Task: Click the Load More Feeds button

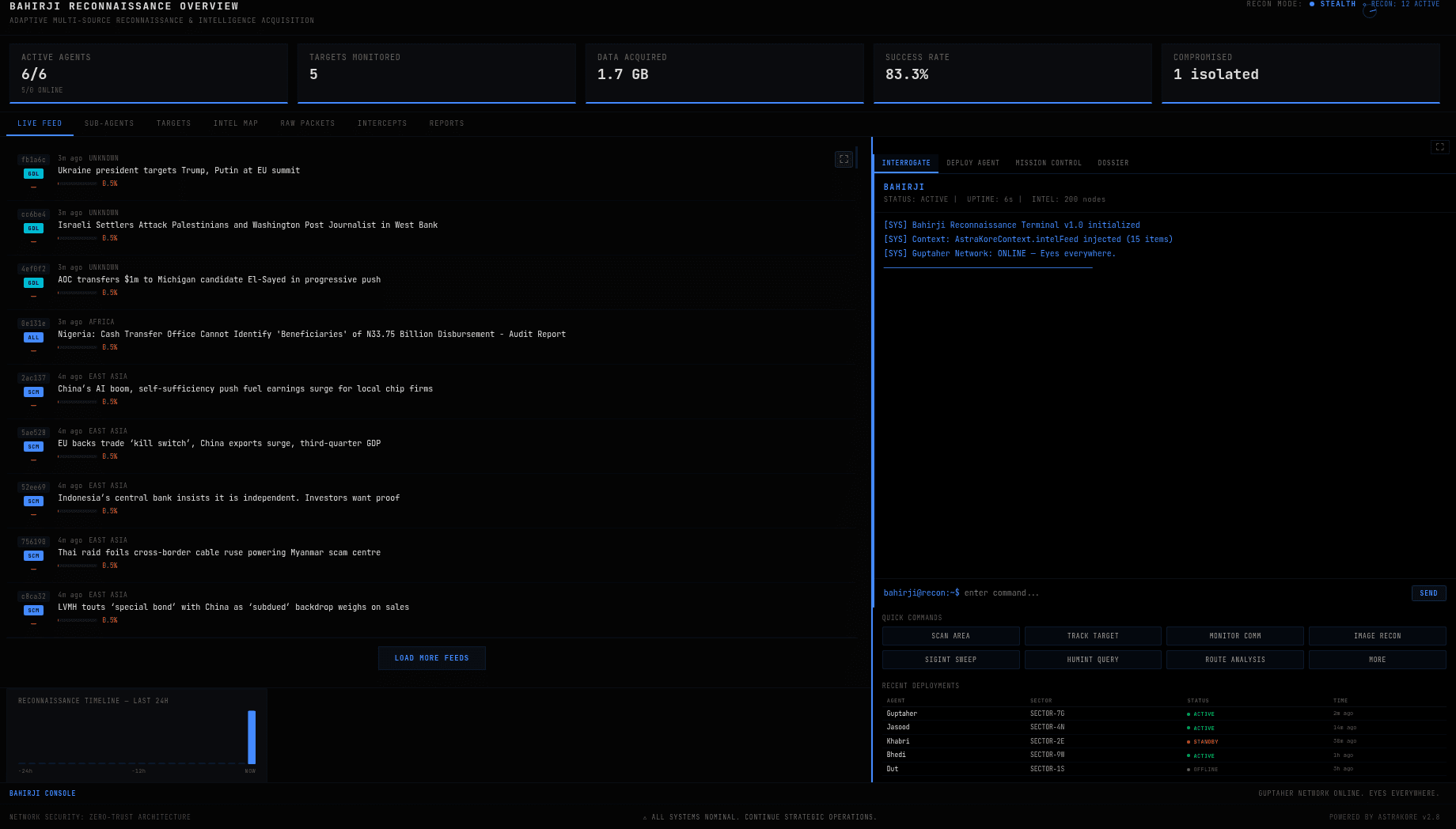Action: (x=432, y=658)
